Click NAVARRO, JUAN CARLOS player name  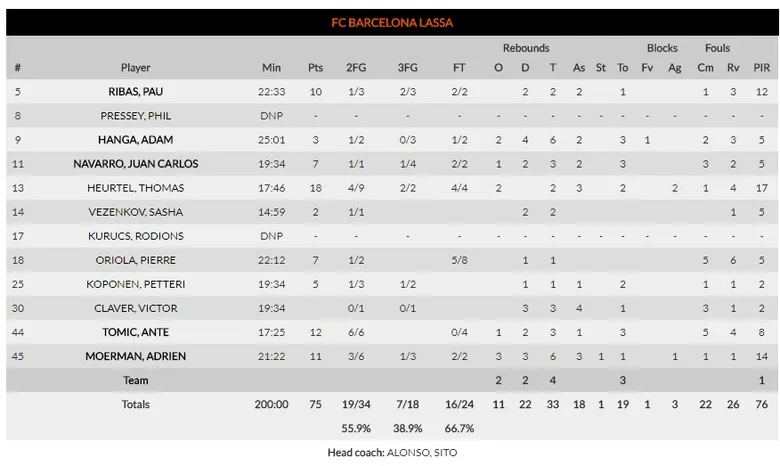coord(136,164)
